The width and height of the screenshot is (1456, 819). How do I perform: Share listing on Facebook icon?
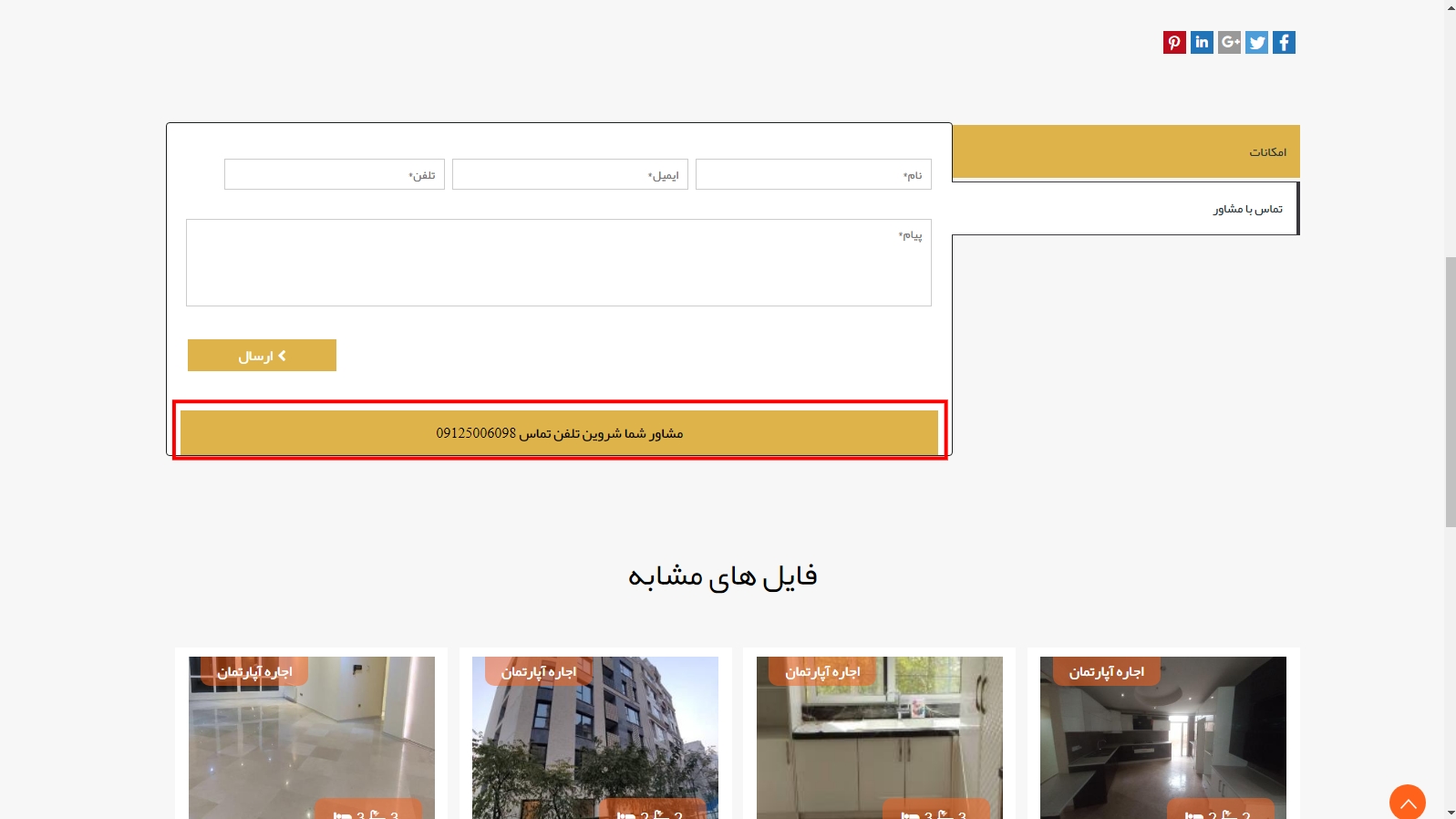tap(1284, 42)
